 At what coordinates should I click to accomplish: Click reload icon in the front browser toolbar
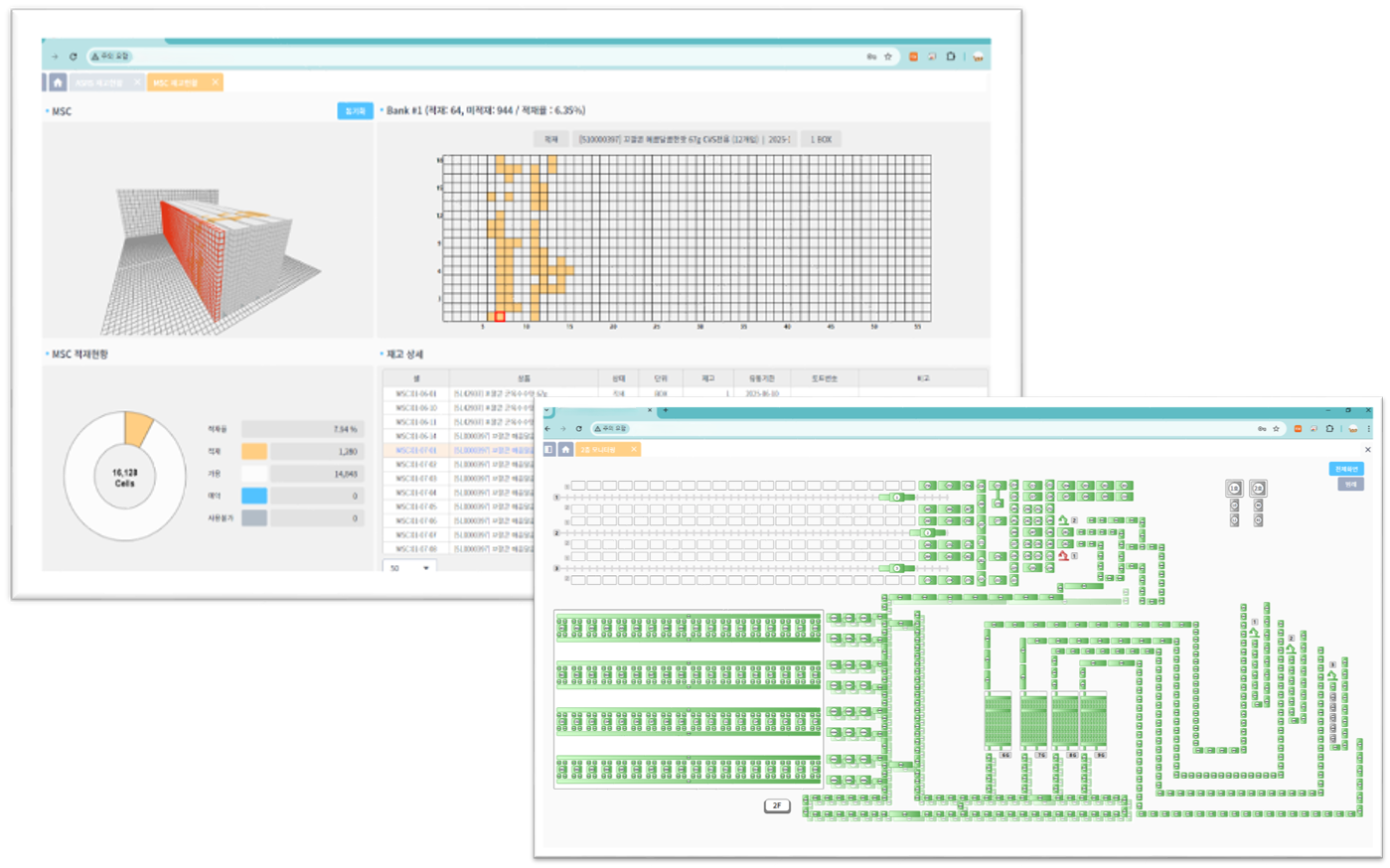(578, 429)
